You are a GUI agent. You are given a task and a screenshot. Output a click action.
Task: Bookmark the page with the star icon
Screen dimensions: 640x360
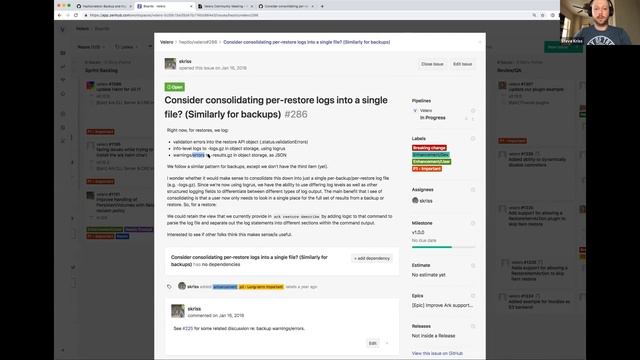542,15
